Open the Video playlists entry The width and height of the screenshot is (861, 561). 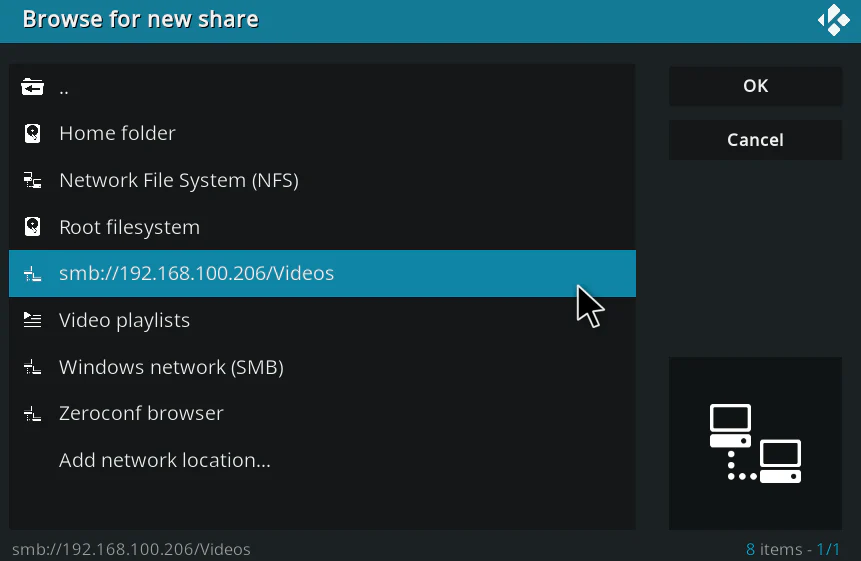click(x=124, y=321)
